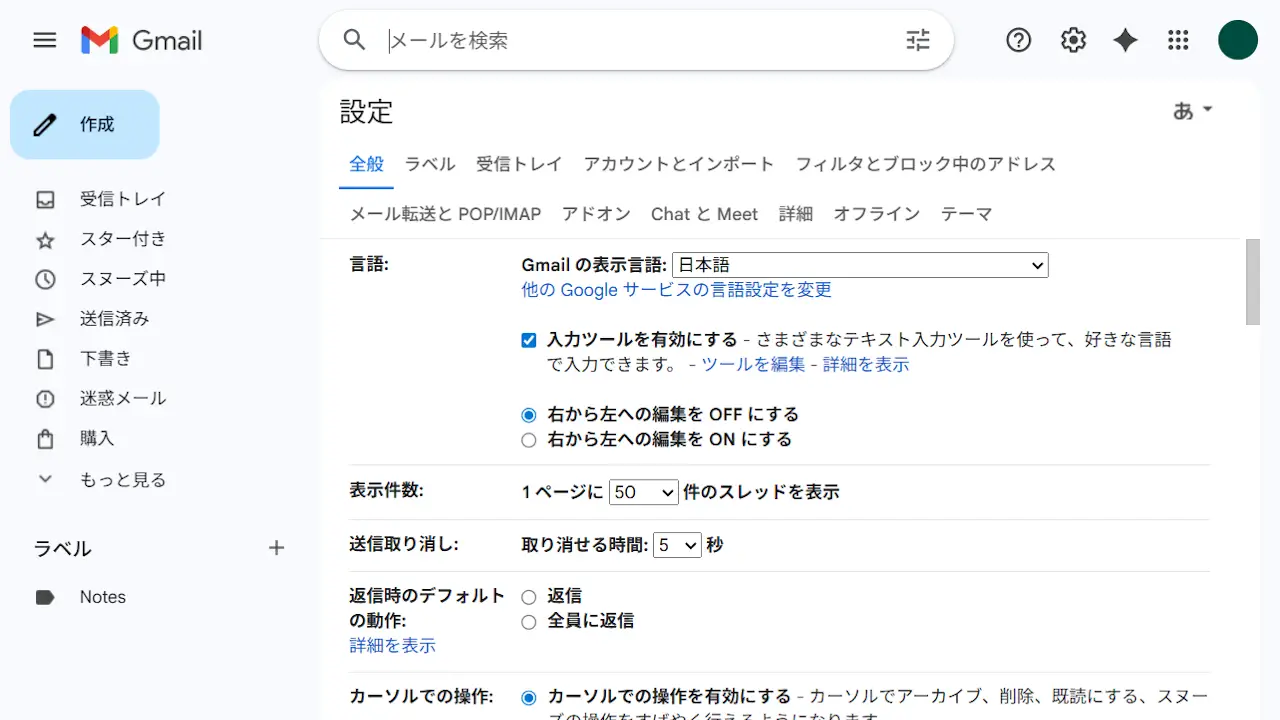Open the threads per page dropdown

click(644, 492)
